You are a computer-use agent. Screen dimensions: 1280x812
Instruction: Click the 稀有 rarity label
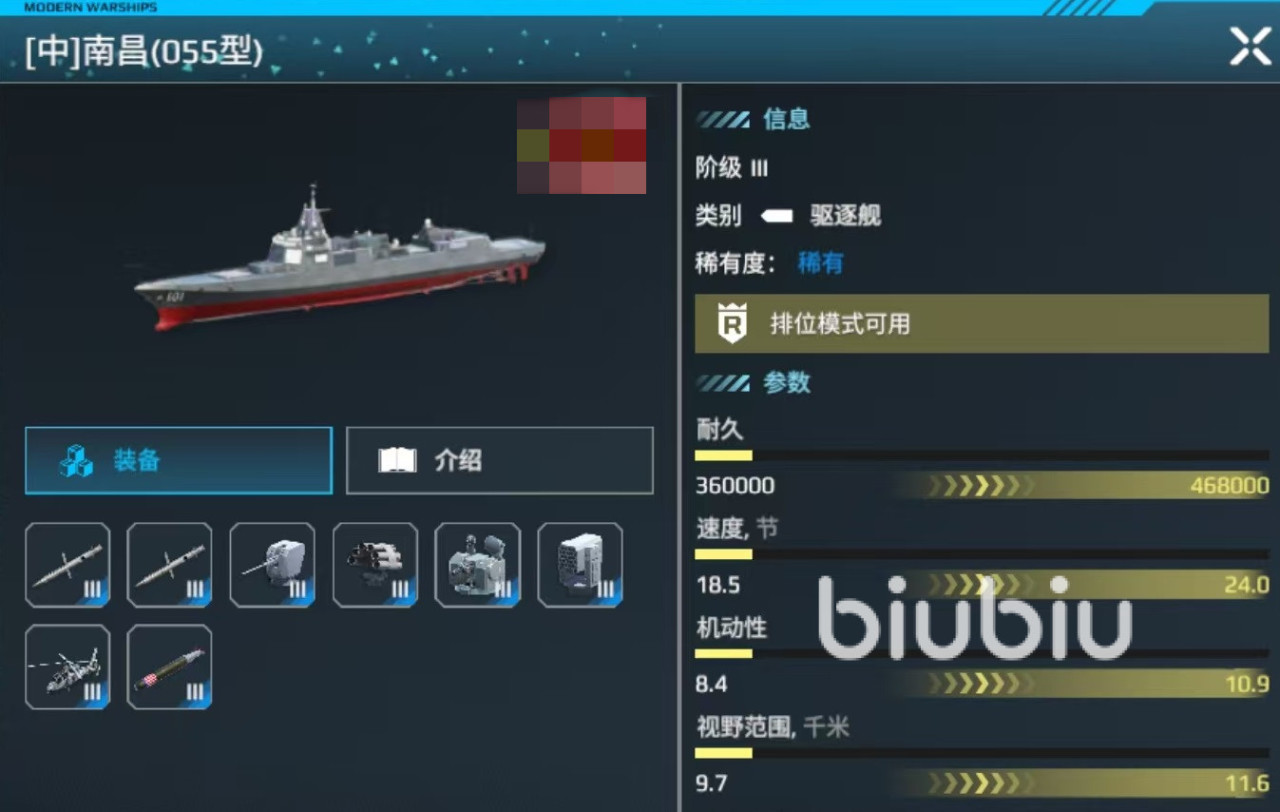821,263
